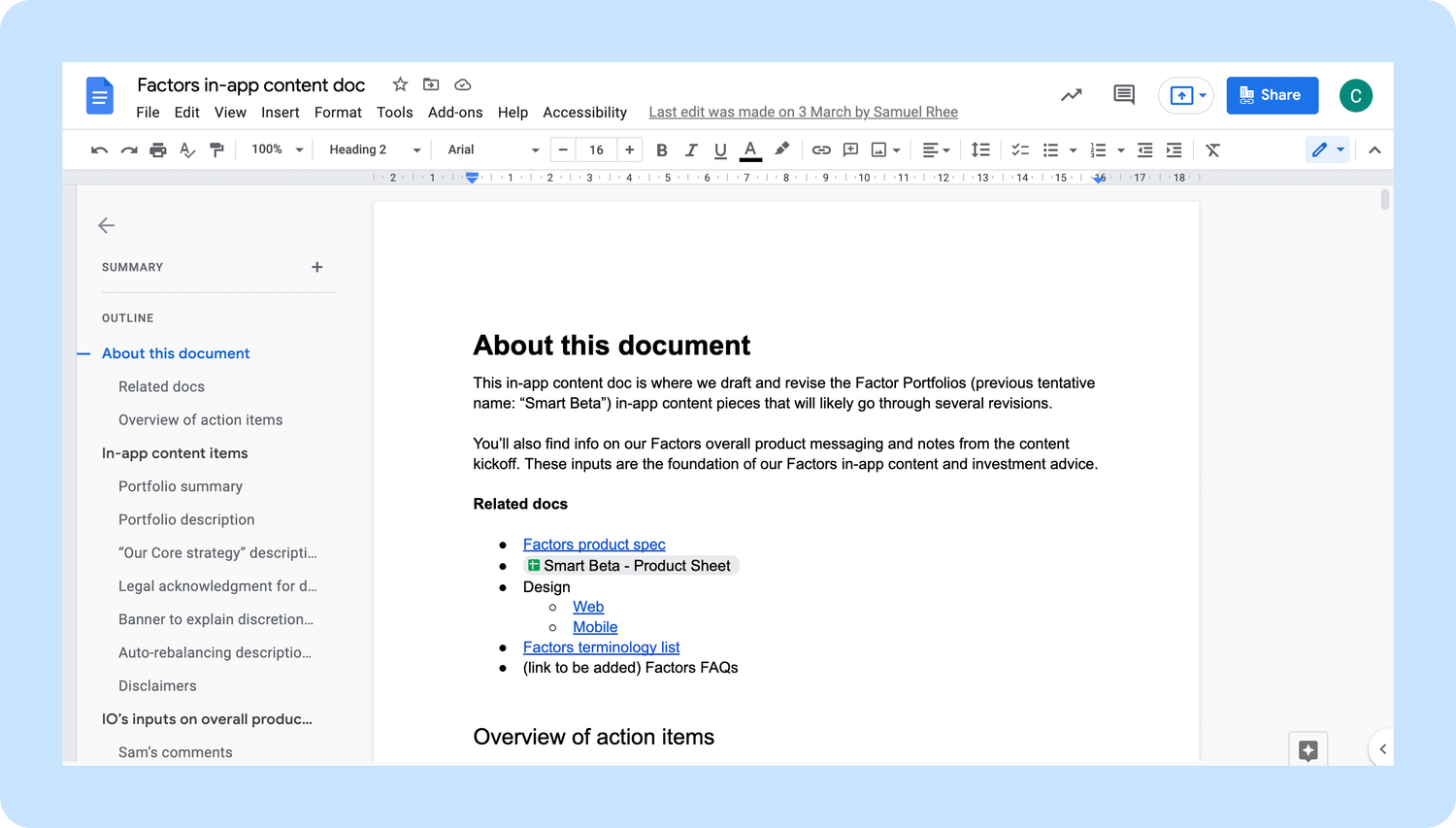Redo the last action

(128, 149)
